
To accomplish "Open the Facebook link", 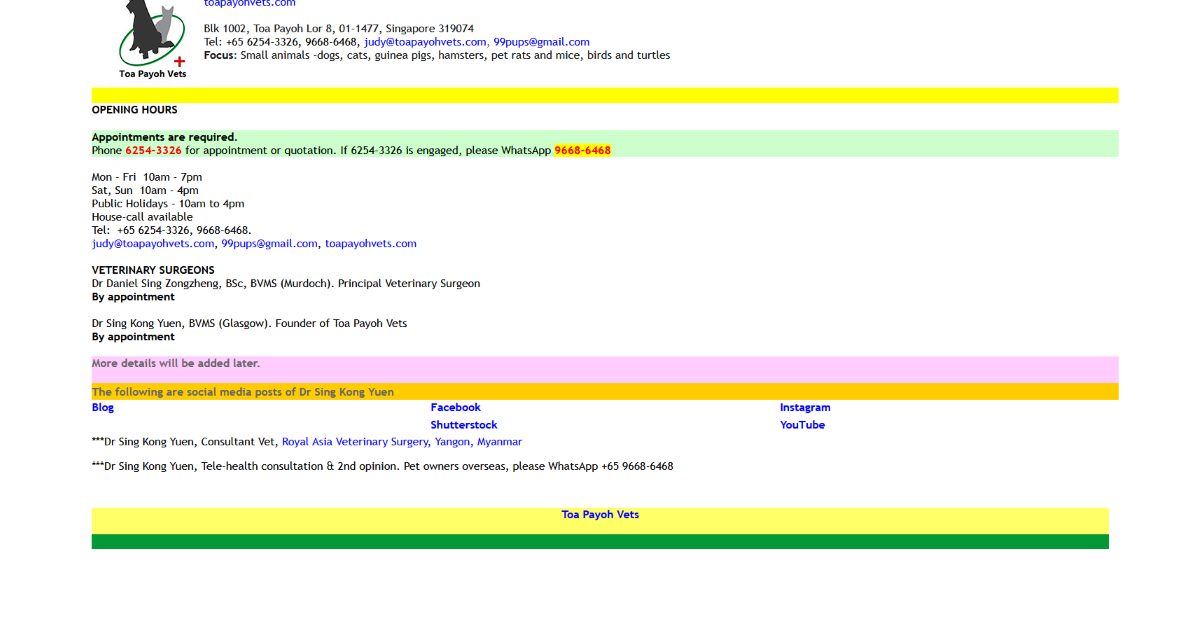I will pos(455,407).
